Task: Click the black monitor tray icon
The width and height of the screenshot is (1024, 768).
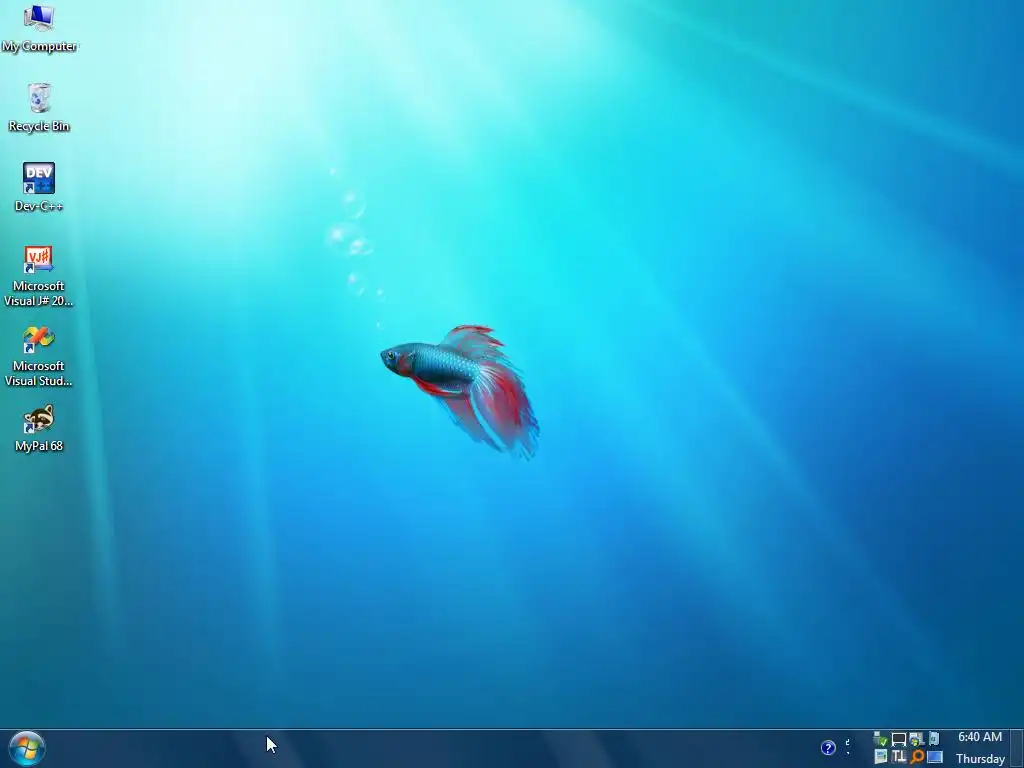Action: pos(899,739)
